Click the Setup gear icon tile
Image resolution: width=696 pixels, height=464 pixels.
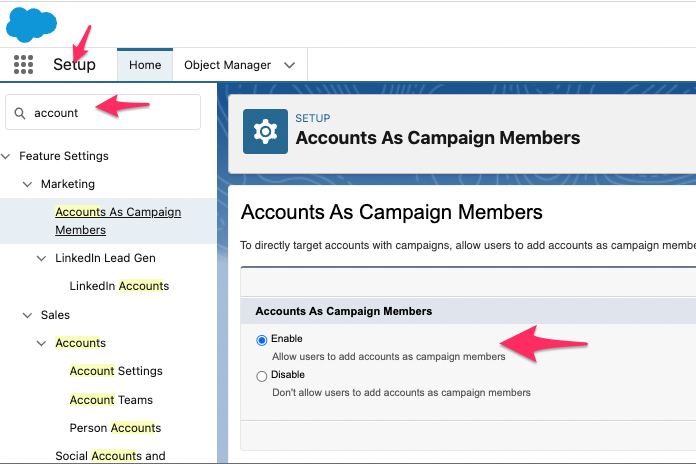click(265, 131)
